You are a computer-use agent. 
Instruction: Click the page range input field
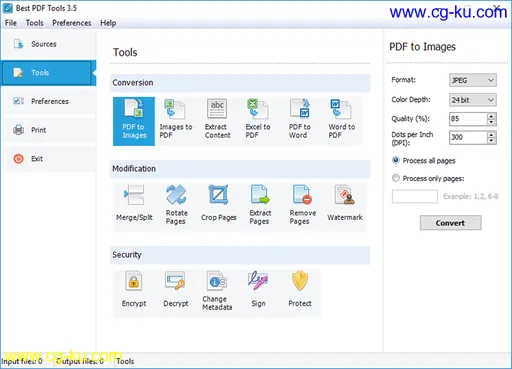pos(415,196)
